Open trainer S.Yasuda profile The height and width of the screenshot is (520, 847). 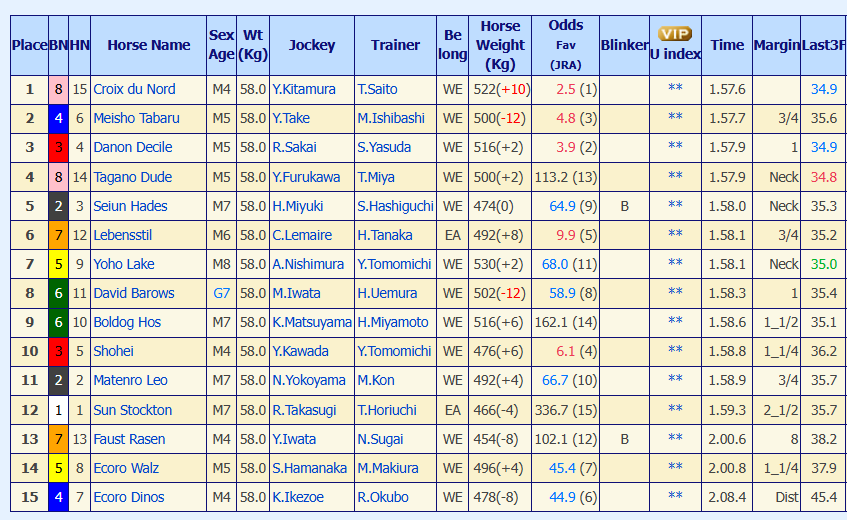[384, 147]
